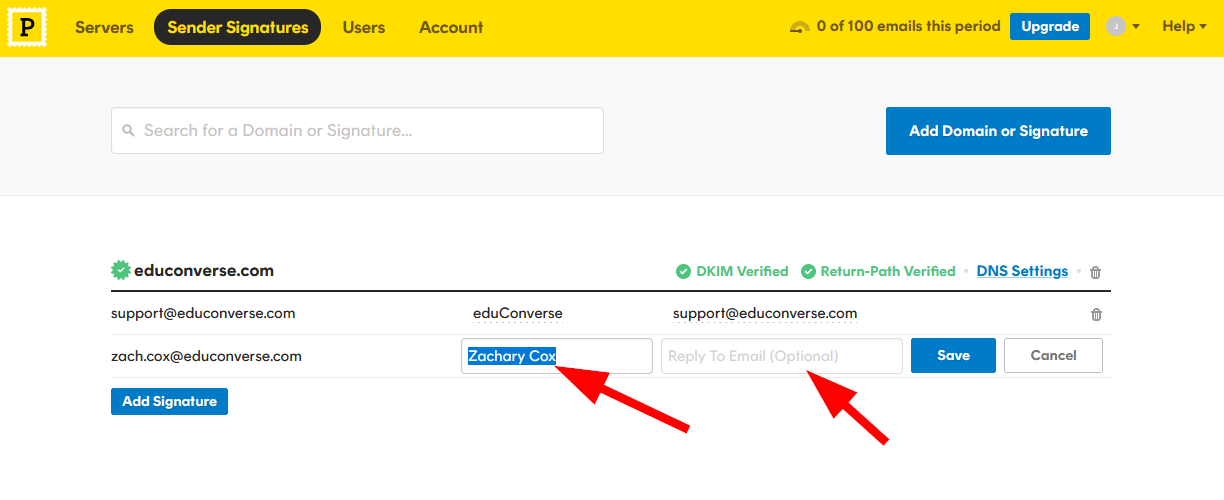1224x500 pixels.
Task: Click the Add Signature button
Action: click(x=169, y=401)
